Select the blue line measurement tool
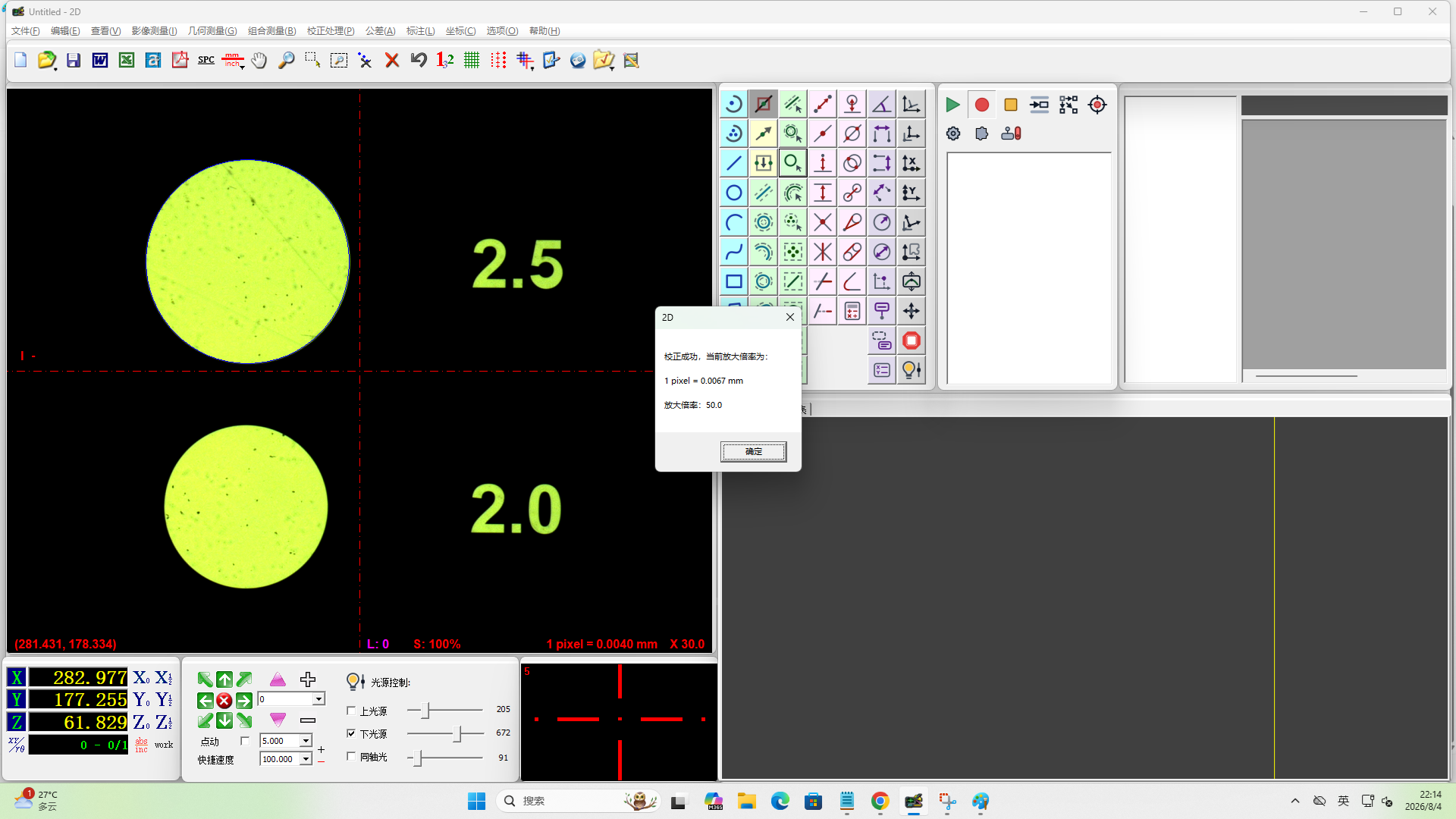The width and height of the screenshot is (1456, 819). point(734,163)
